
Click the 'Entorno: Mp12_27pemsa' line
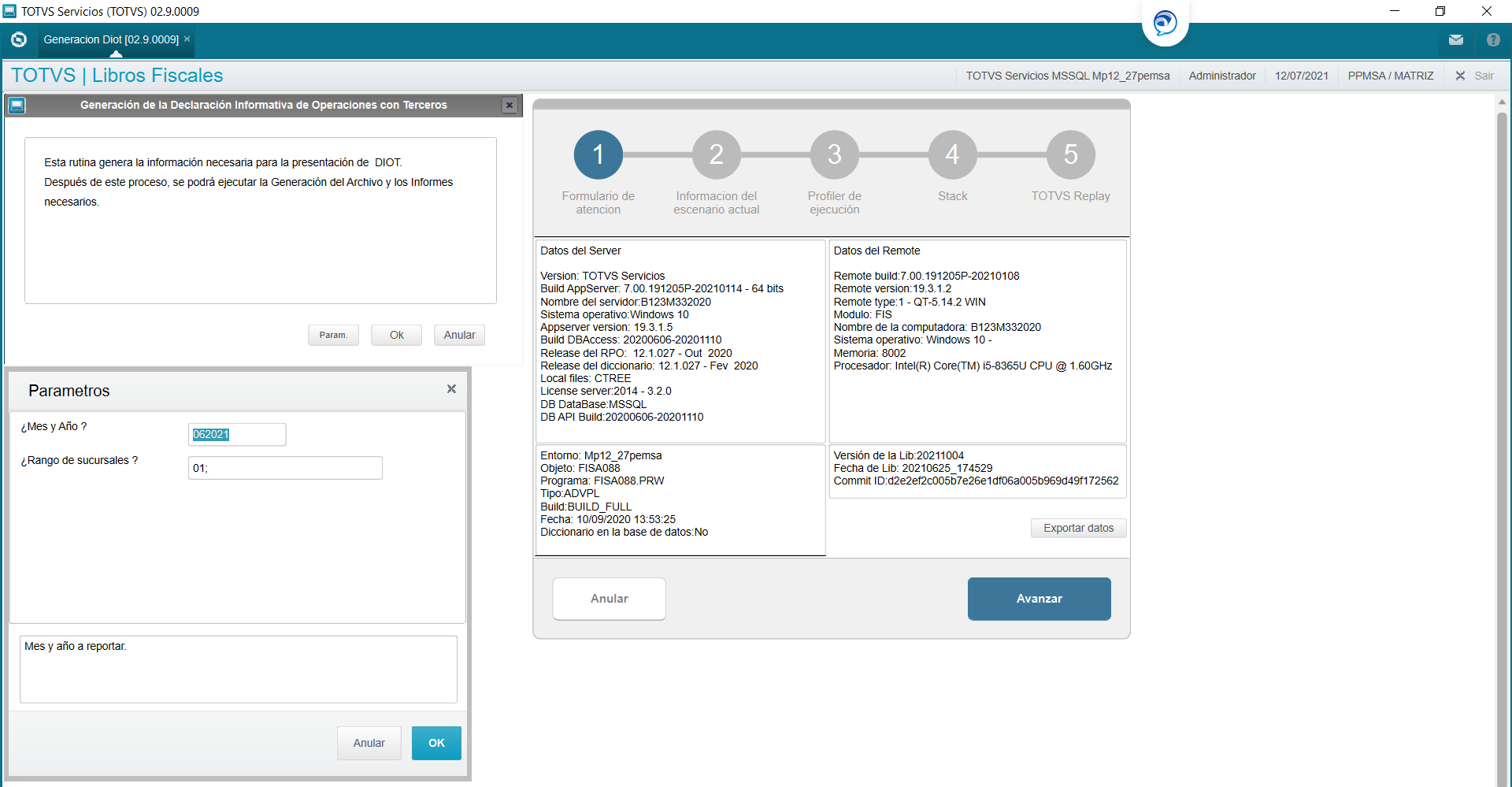[x=601, y=455]
